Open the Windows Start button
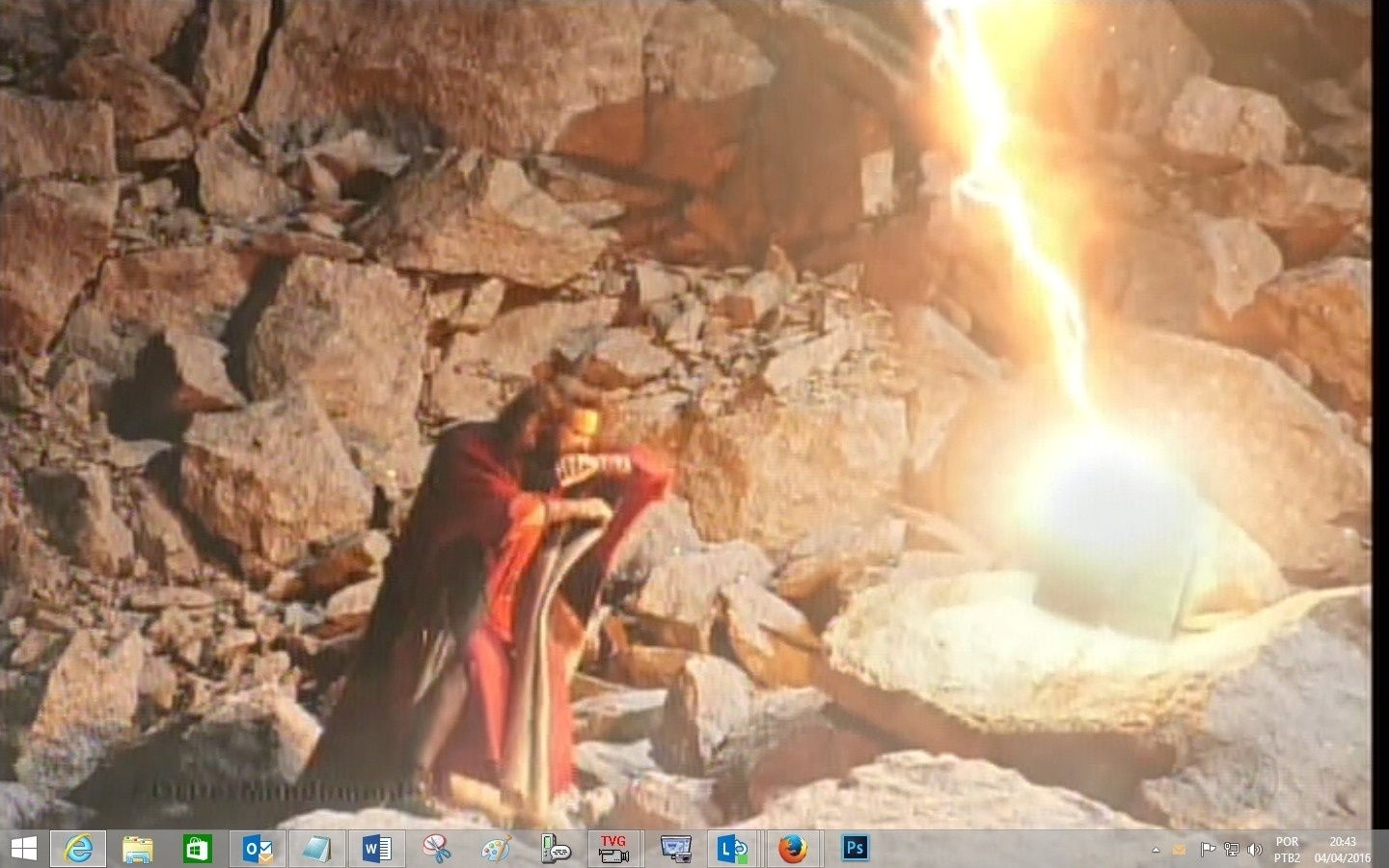Image resolution: width=1389 pixels, height=868 pixels. [x=23, y=849]
